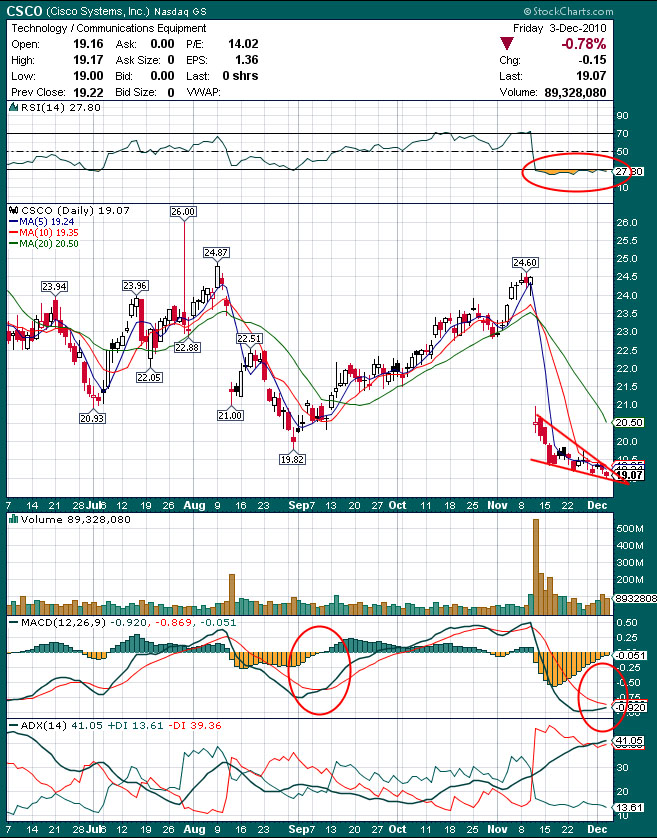Click the RSI(14) indicator panel icon
The image size is (657, 838).
[14, 107]
